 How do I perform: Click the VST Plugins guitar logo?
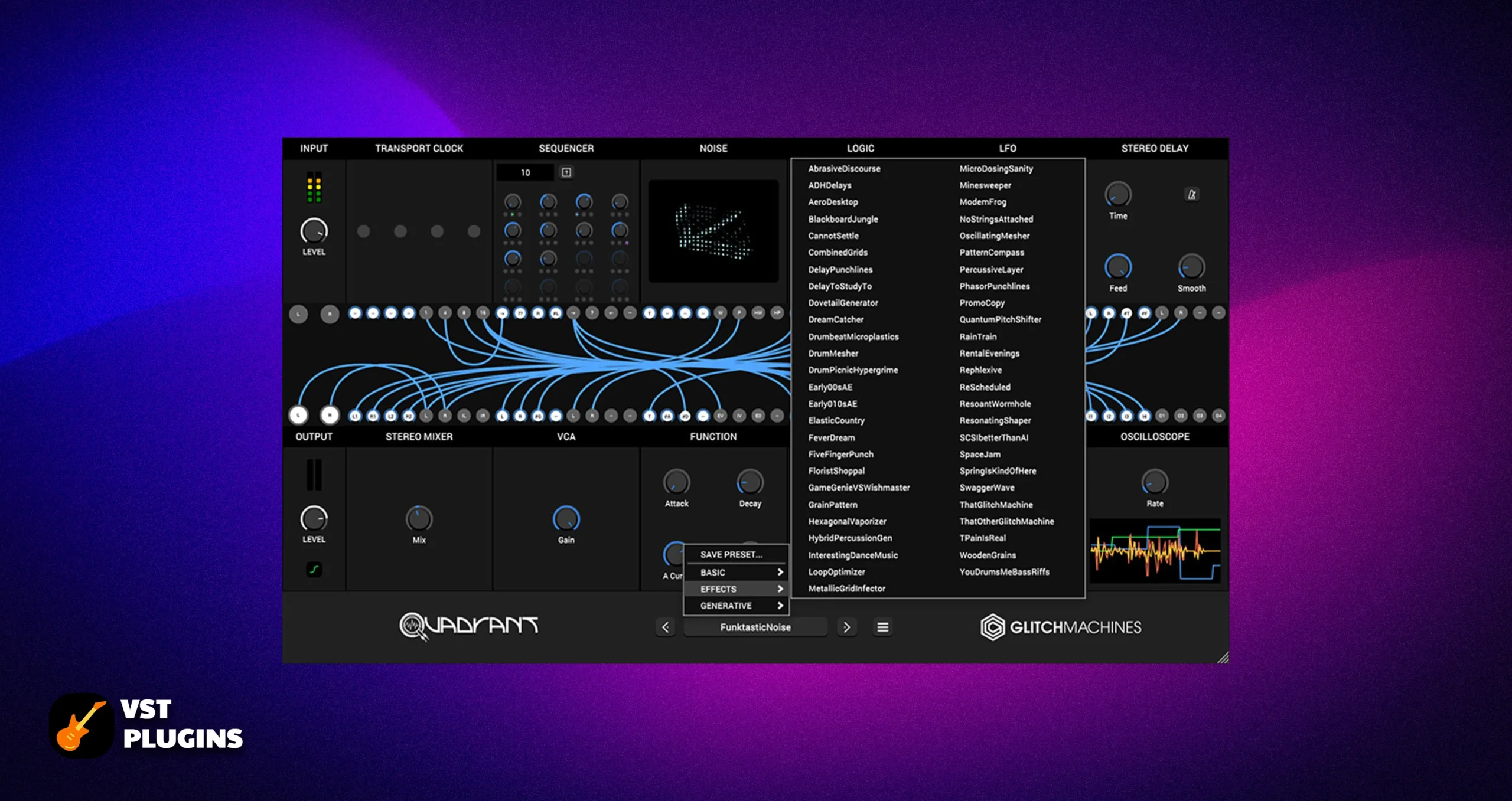pyautogui.click(x=82, y=725)
